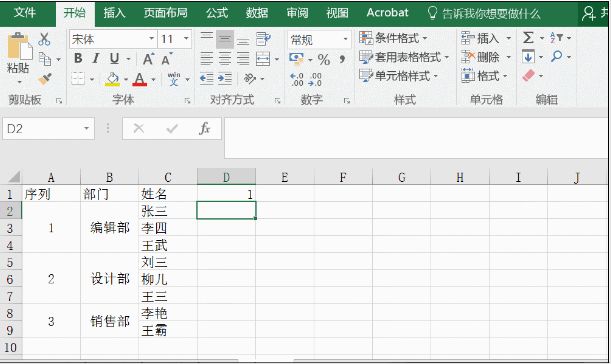Open Find and Select magnifier

tap(556, 57)
